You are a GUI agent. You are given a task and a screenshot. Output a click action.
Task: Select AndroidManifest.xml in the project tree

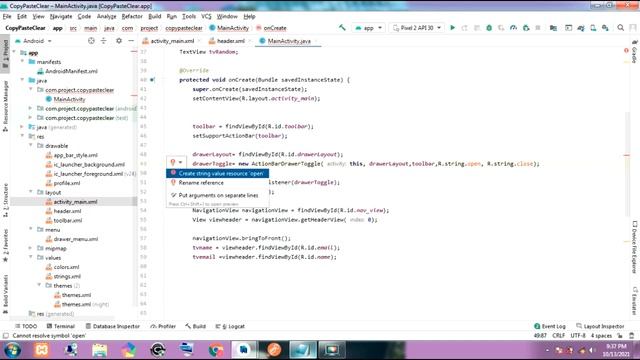click(71, 71)
